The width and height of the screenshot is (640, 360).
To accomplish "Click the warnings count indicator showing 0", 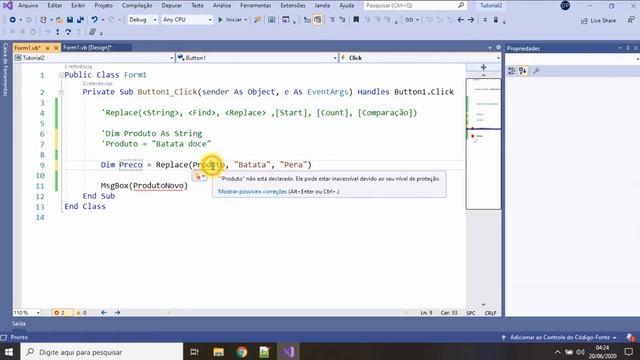I will 81,313.
